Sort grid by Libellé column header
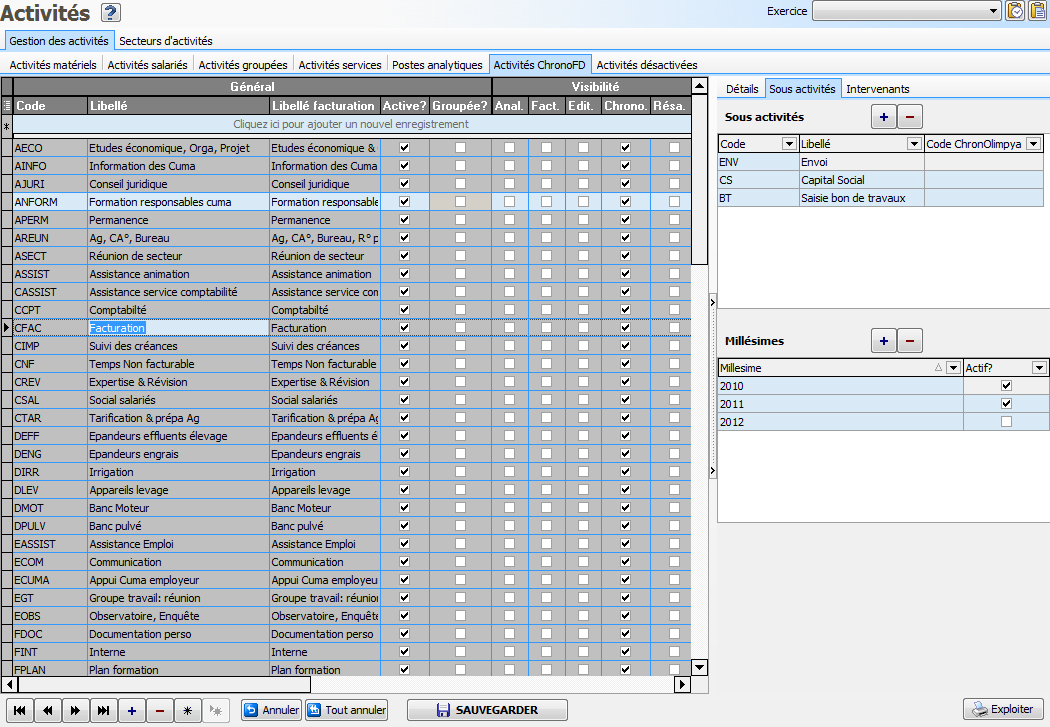This screenshot has width=1050, height=727. point(178,106)
